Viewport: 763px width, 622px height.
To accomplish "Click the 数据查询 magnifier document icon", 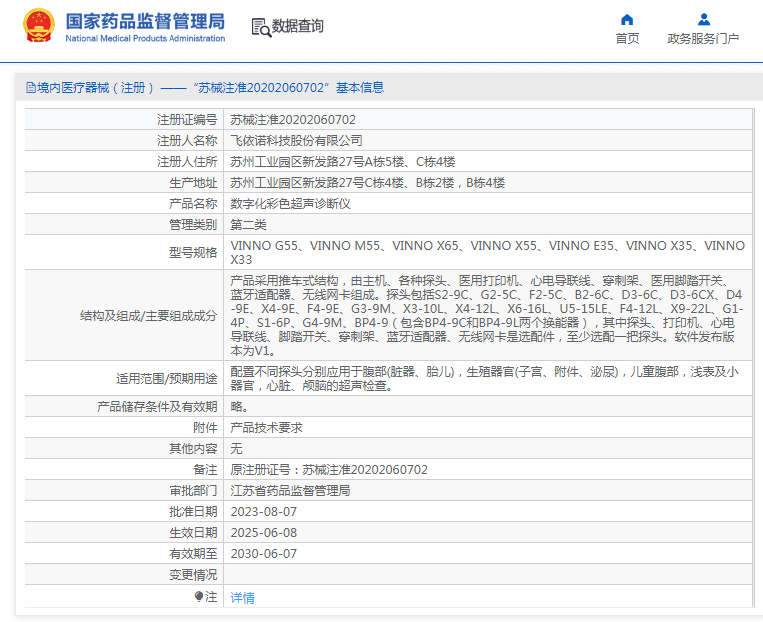I will [x=261, y=27].
